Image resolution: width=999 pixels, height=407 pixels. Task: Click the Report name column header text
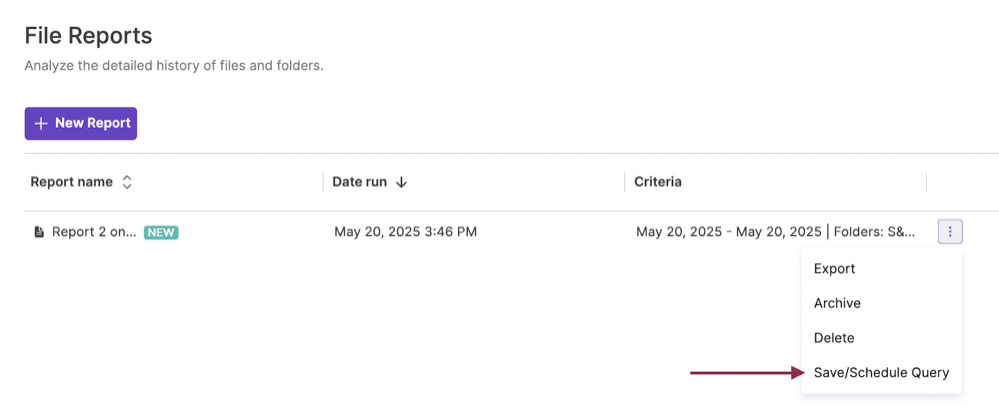(x=72, y=182)
